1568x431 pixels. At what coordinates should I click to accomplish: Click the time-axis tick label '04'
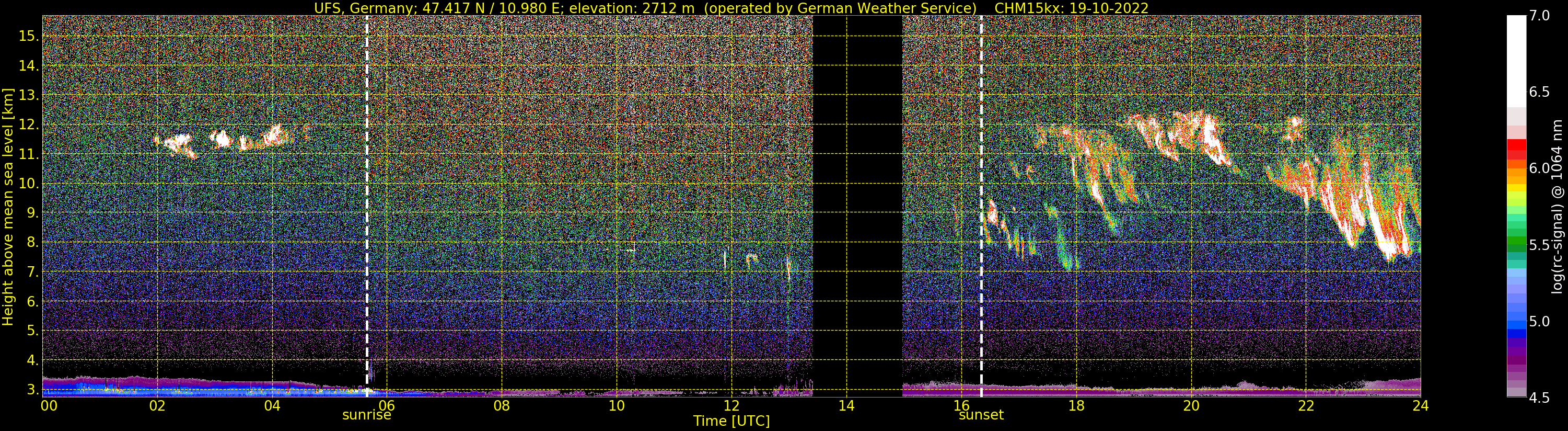[272, 405]
